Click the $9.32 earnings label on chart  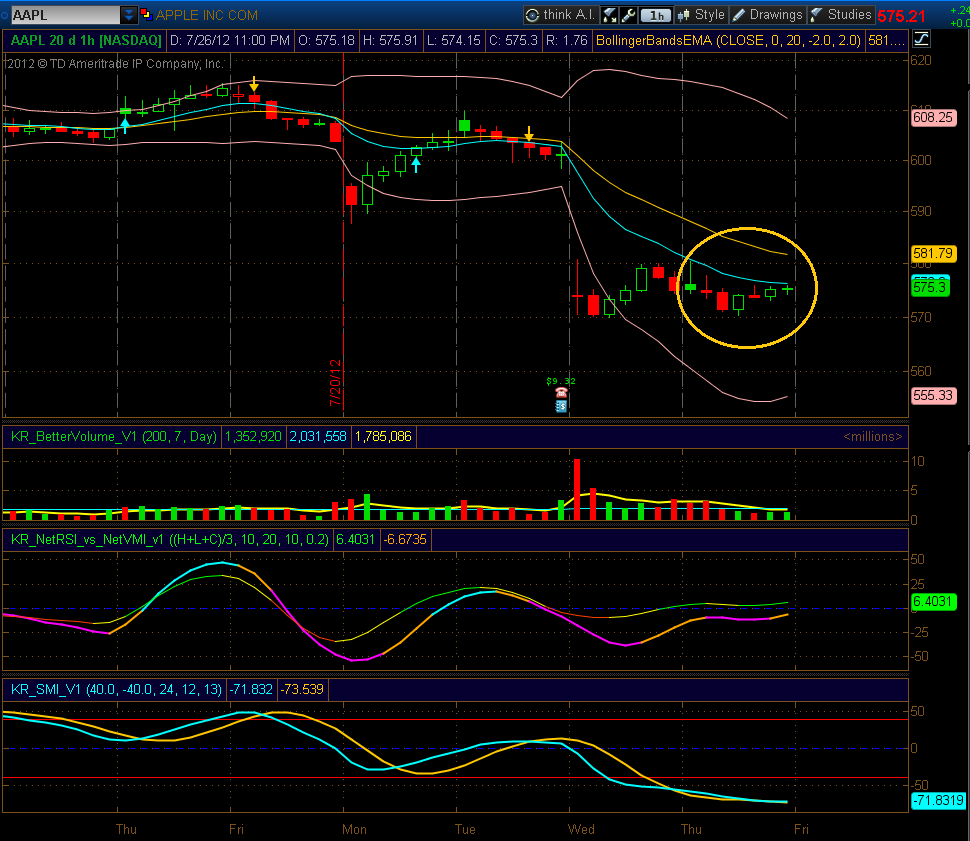tap(561, 381)
